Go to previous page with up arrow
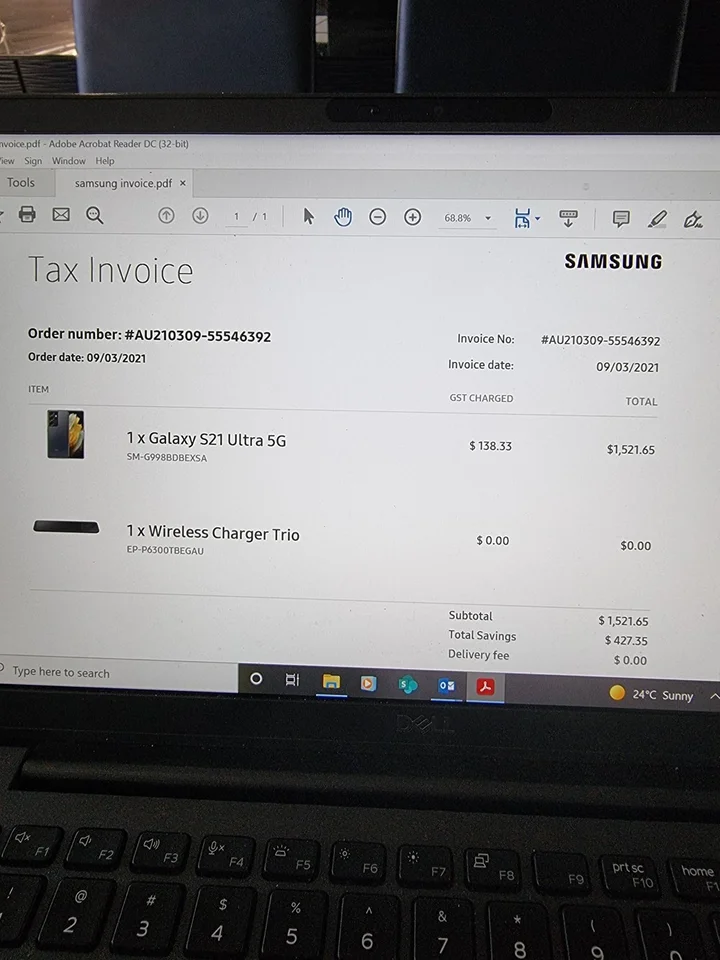Viewport: 720px width, 960px height. tap(166, 216)
